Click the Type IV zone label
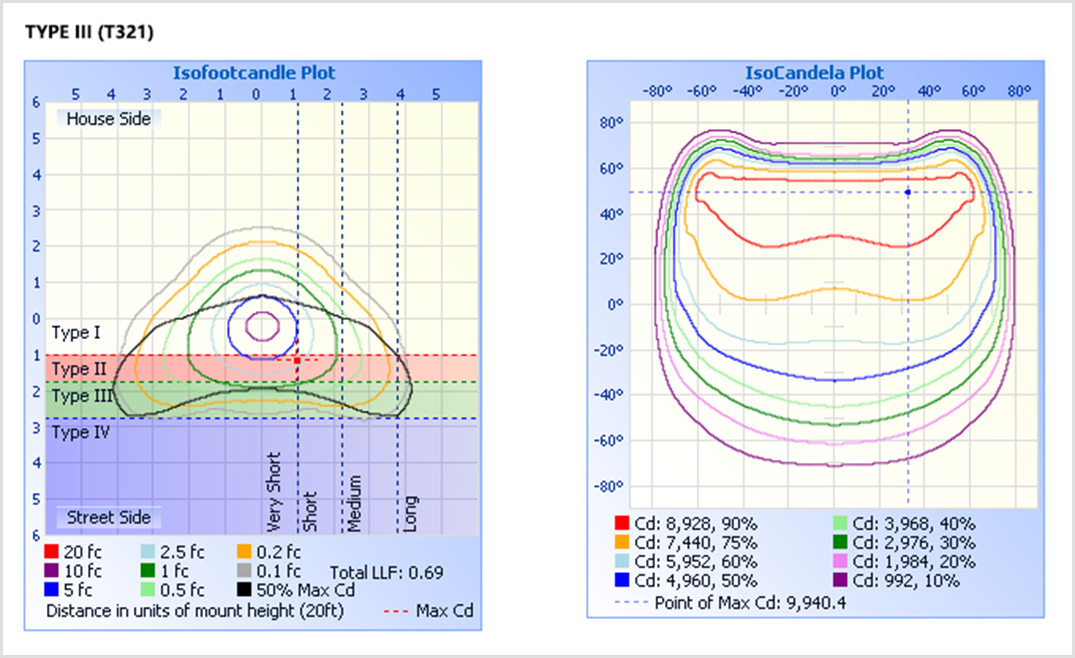This screenshot has height=658, width=1075. [x=84, y=433]
